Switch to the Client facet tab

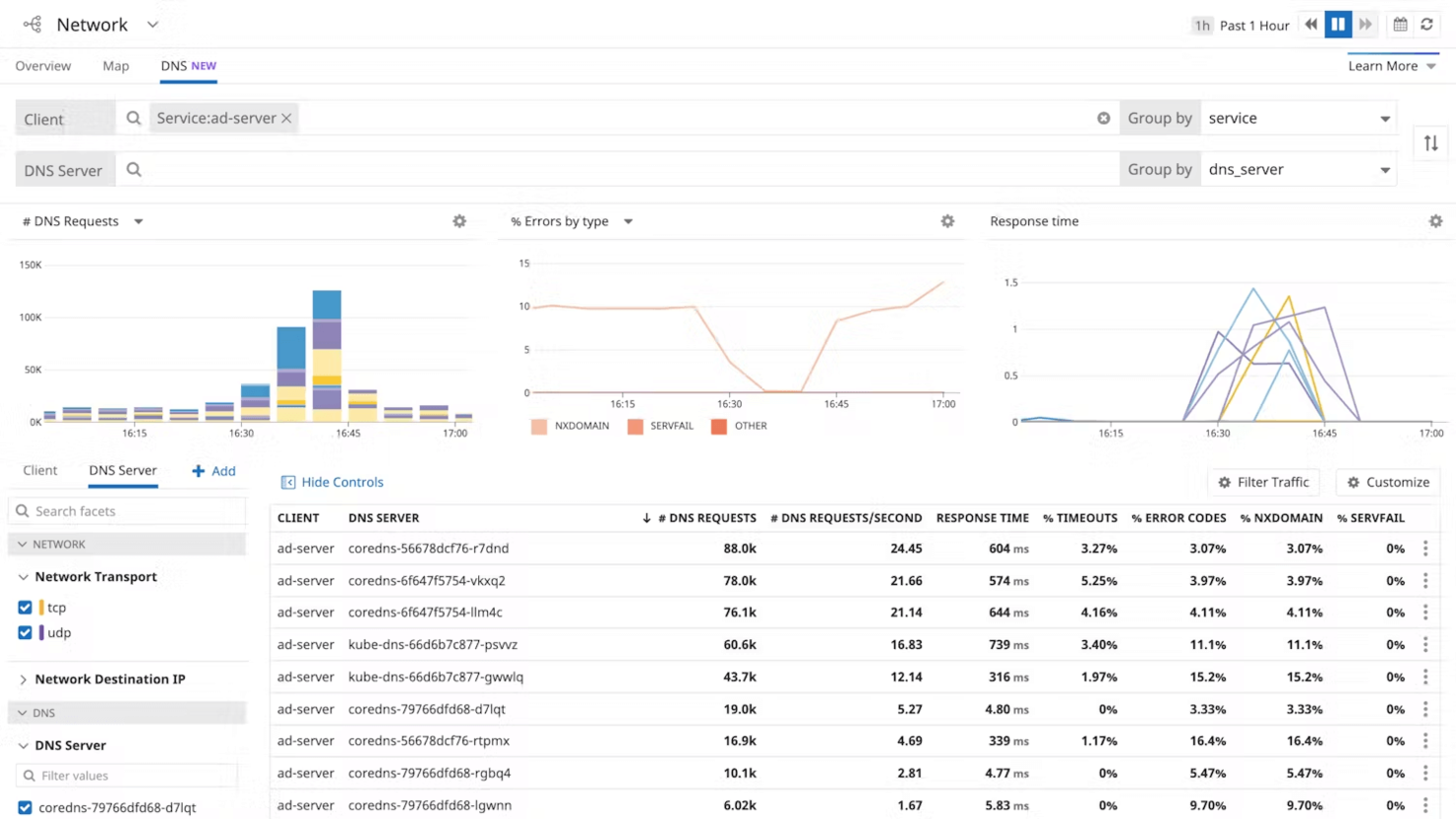point(39,470)
